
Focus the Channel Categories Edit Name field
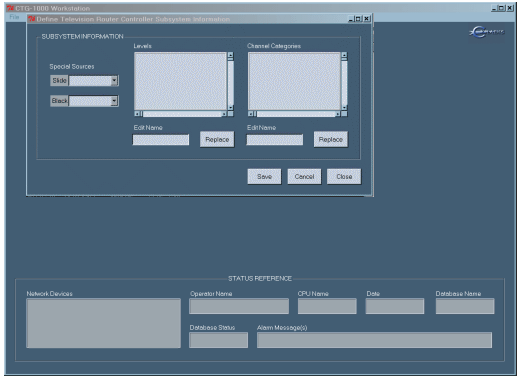tap(275, 140)
